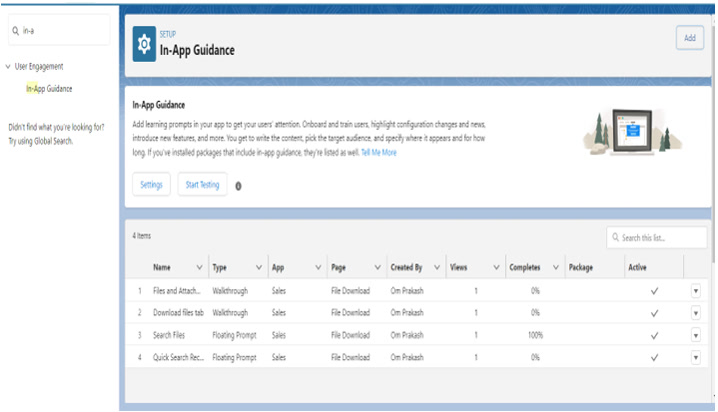
Task: Follow the Tell Me More link
Action: pos(379,153)
